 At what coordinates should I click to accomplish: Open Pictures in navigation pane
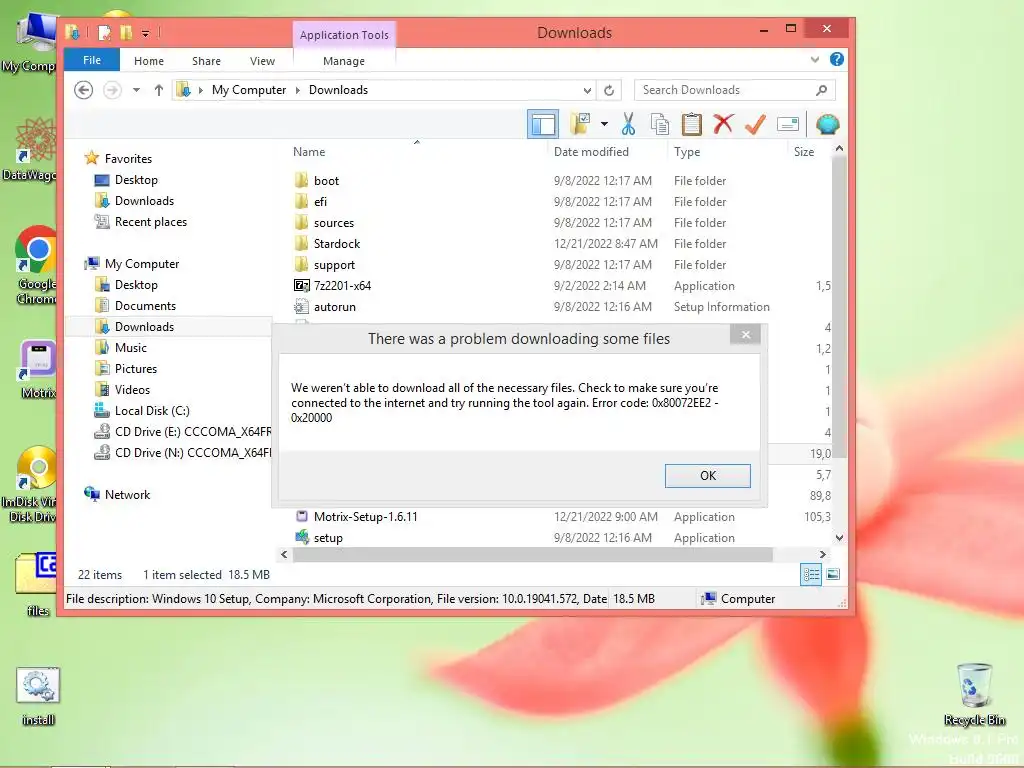[136, 368]
